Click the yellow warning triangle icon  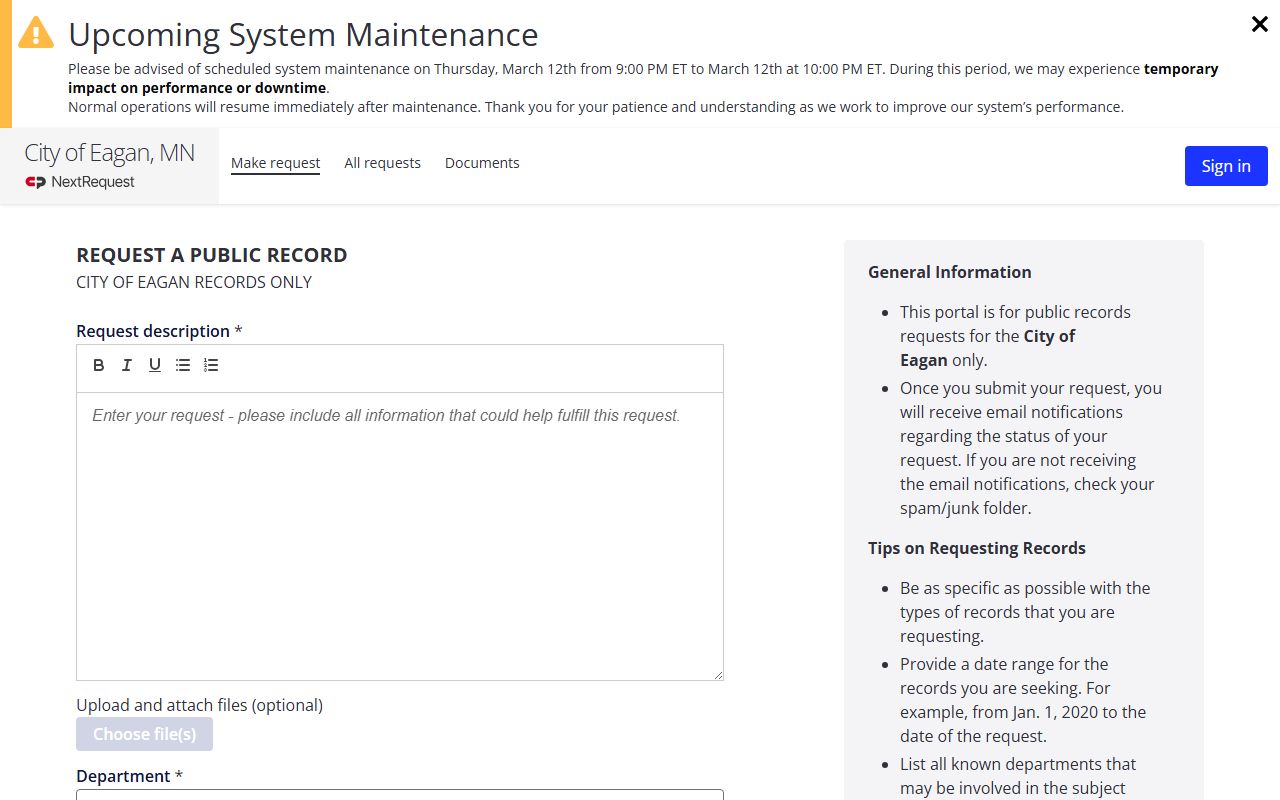tap(36, 33)
